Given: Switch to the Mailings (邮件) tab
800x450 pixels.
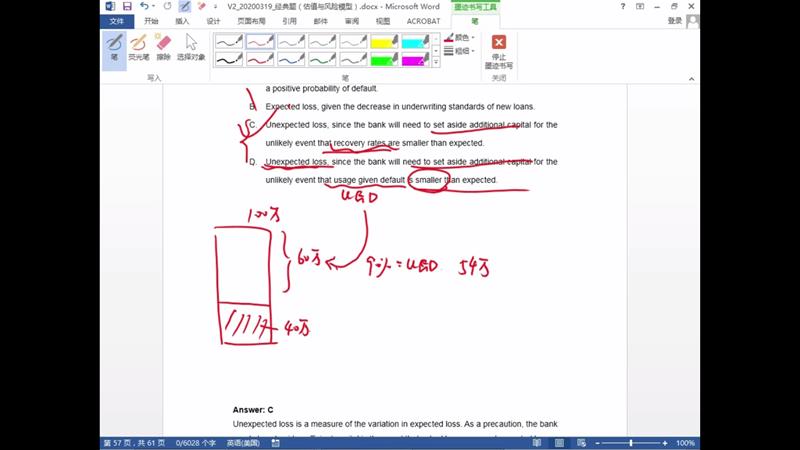Looking at the screenshot, I should pyautogui.click(x=320, y=21).
